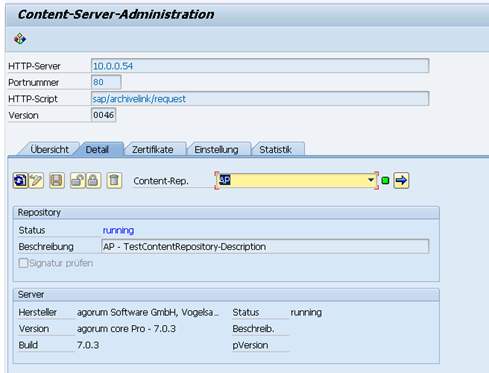This screenshot has height=373, width=489.
Task: Open the Zertifikate tab
Action: pos(152,149)
